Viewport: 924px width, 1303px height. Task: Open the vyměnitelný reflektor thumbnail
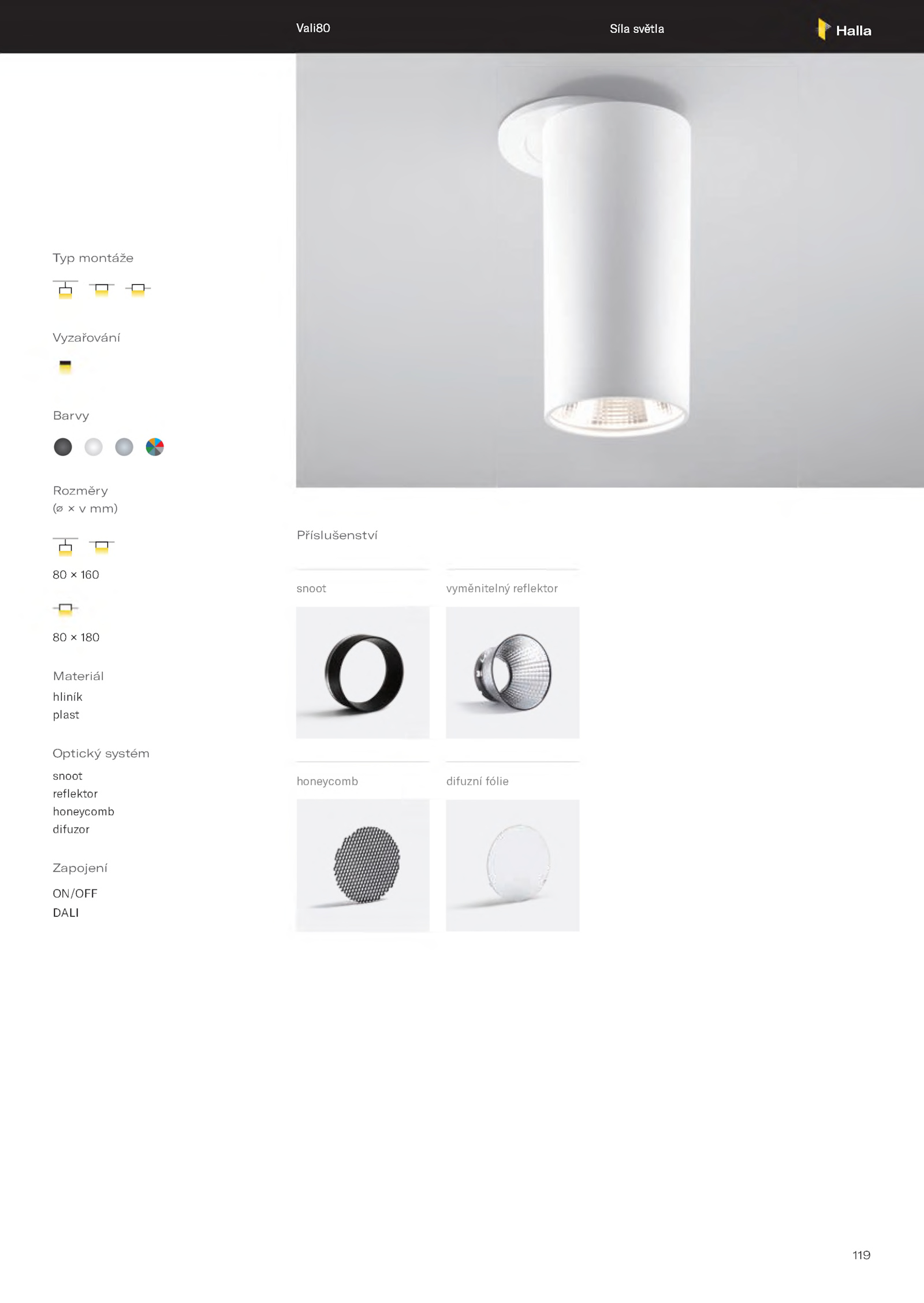click(x=513, y=672)
